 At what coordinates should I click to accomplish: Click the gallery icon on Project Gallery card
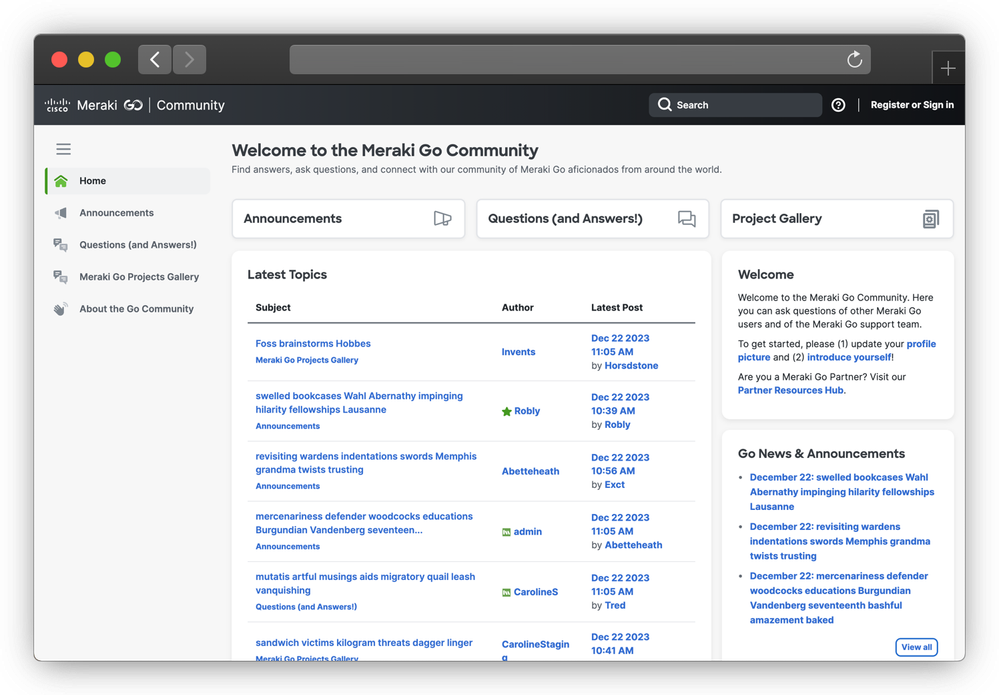931,219
